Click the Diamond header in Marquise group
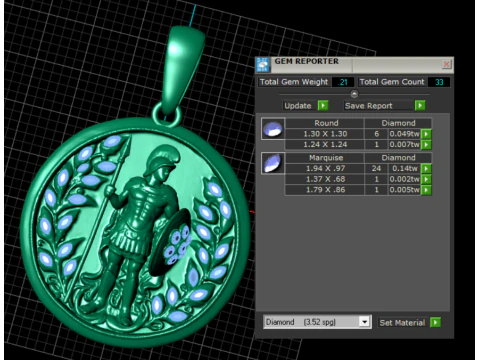 point(398,158)
